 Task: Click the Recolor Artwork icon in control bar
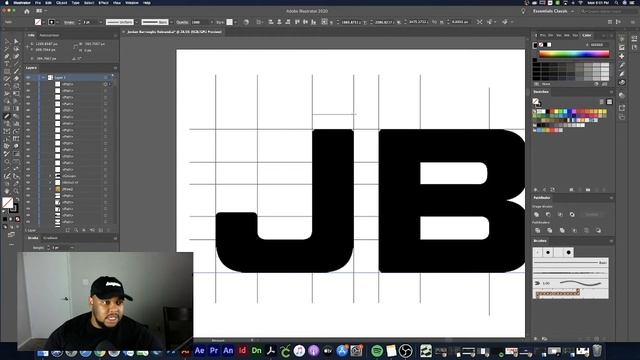pos(246,22)
